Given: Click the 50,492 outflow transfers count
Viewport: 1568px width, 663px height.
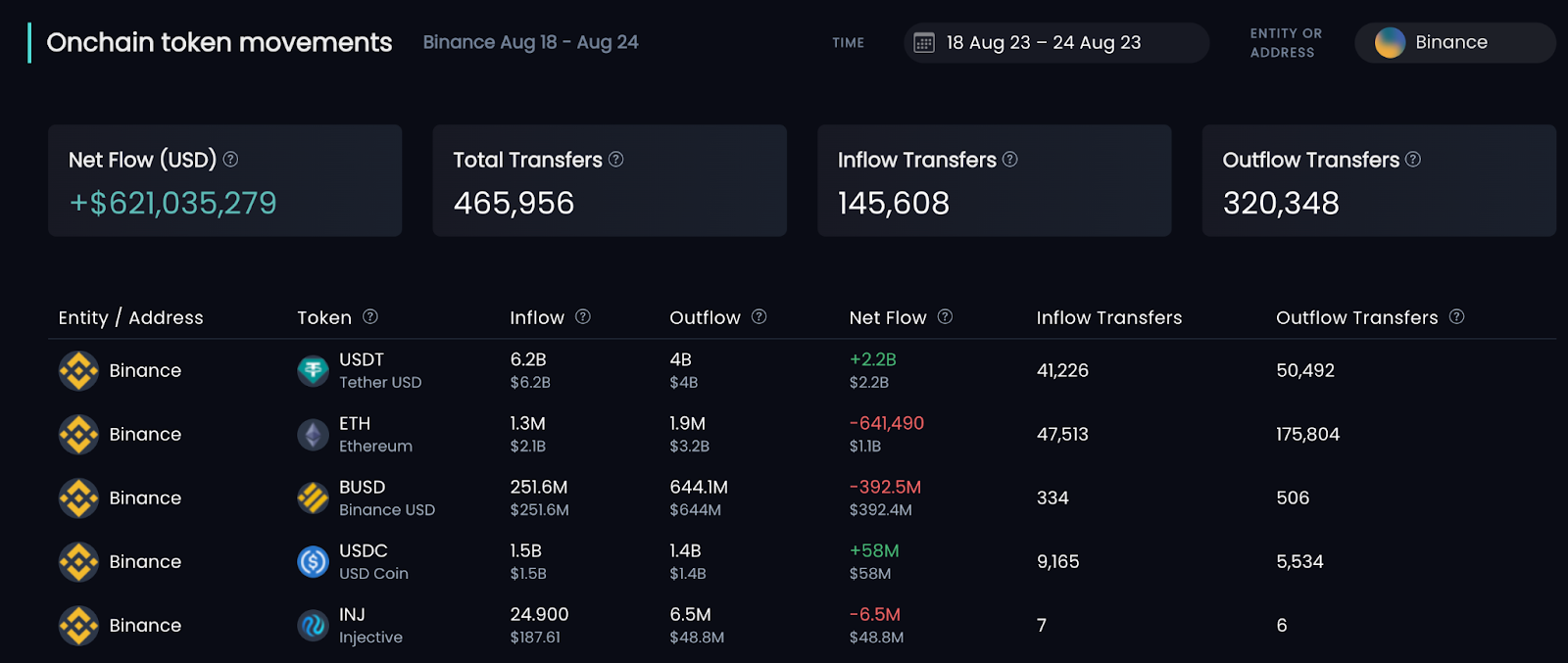Looking at the screenshot, I should pyautogui.click(x=1305, y=371).
